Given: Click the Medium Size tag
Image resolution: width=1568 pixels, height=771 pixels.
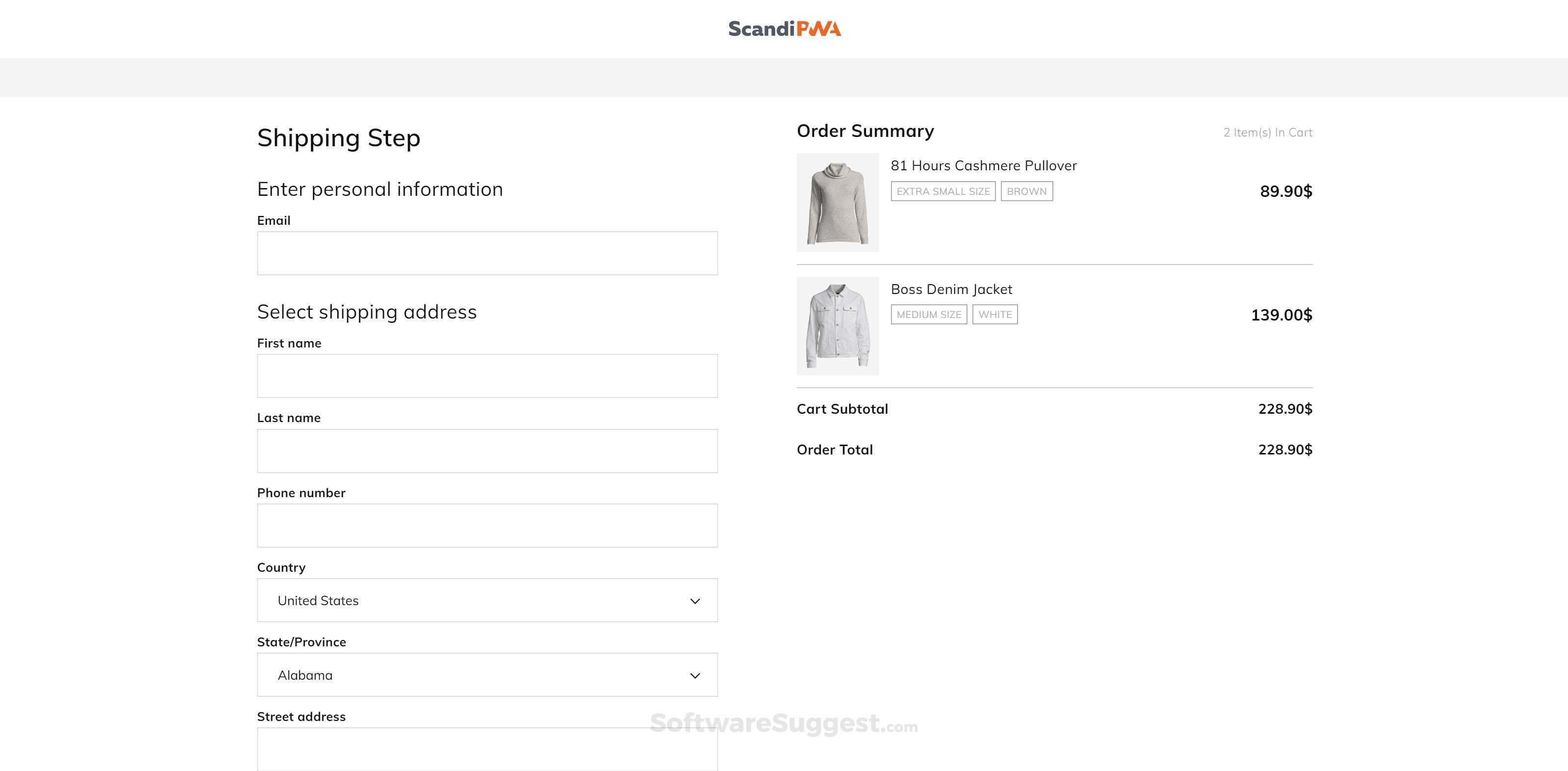Looking at the screenshot, I should (929, 315).
